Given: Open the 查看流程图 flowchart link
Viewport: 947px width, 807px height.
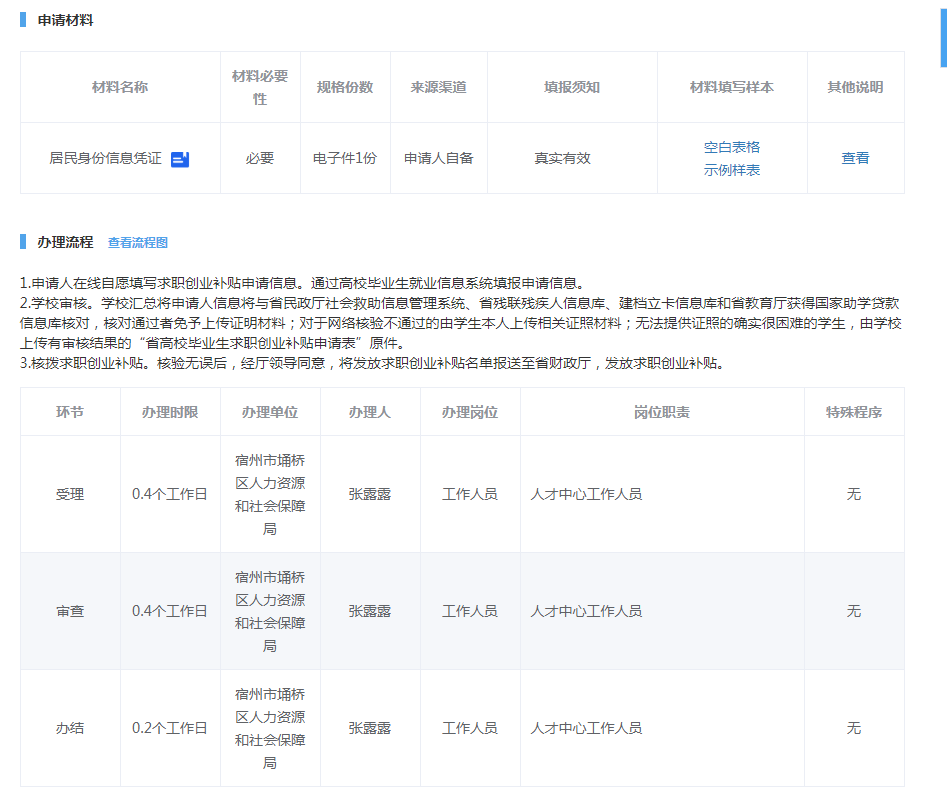Looking at the screenshot, I should 138,243.
